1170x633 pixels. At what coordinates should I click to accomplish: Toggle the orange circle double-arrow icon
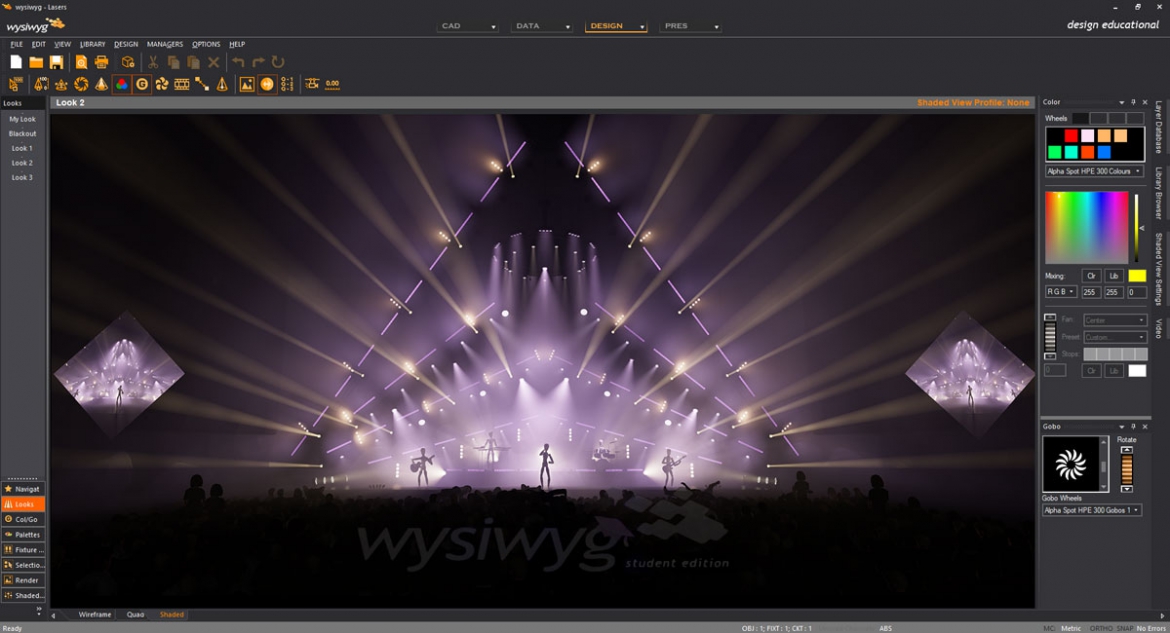[x=267, y=84]
